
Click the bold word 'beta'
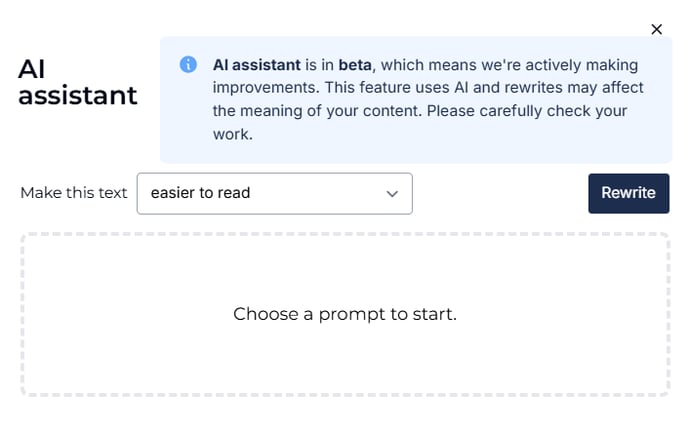coord(355,65)
